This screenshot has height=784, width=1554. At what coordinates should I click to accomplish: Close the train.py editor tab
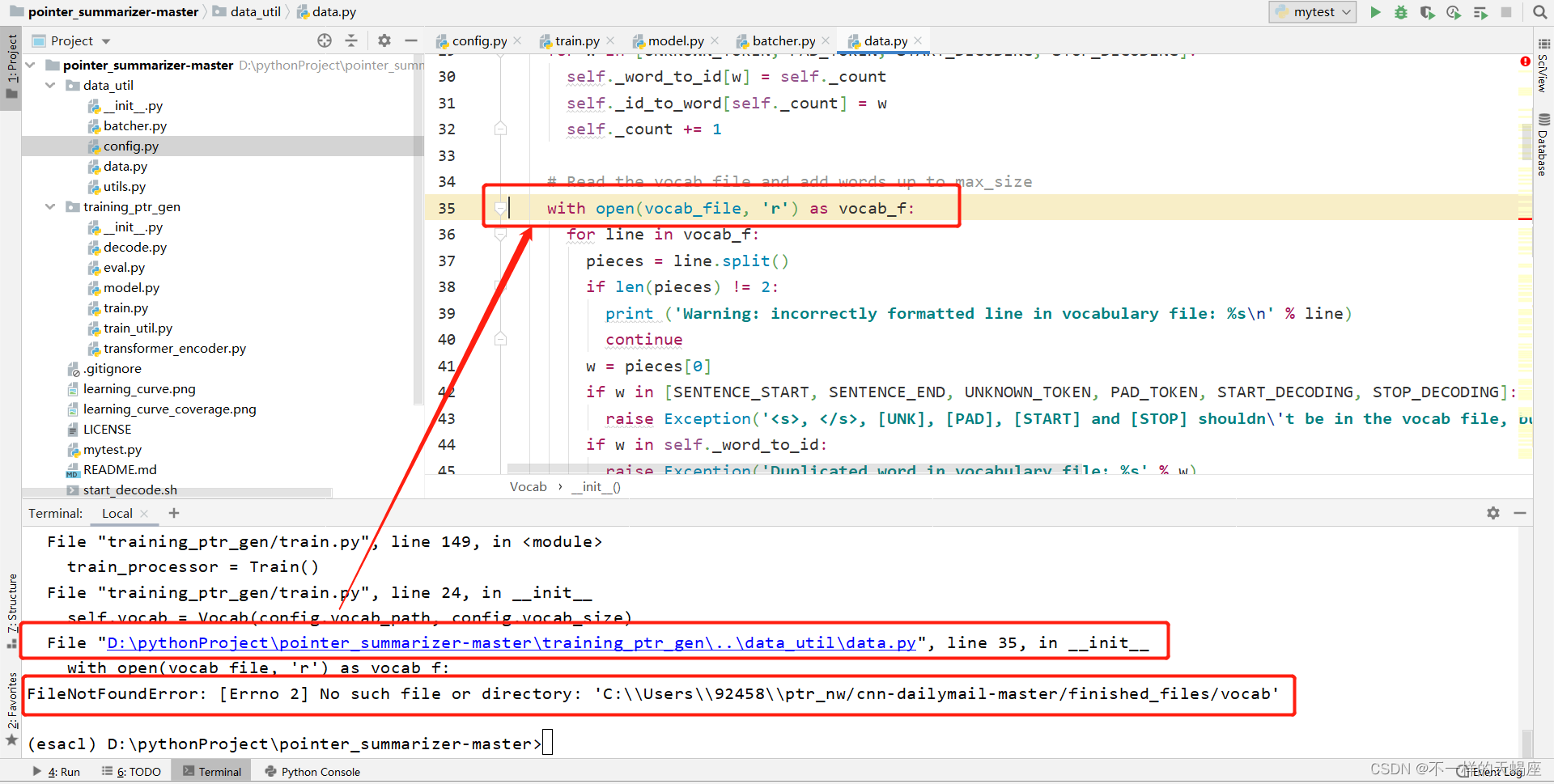(x=610, y=40)
